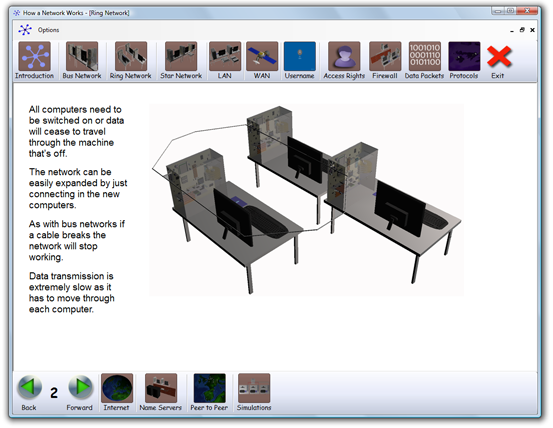Click the title bar app icon
This screenshot has height=428, width=553.
(x=16, y=13)
